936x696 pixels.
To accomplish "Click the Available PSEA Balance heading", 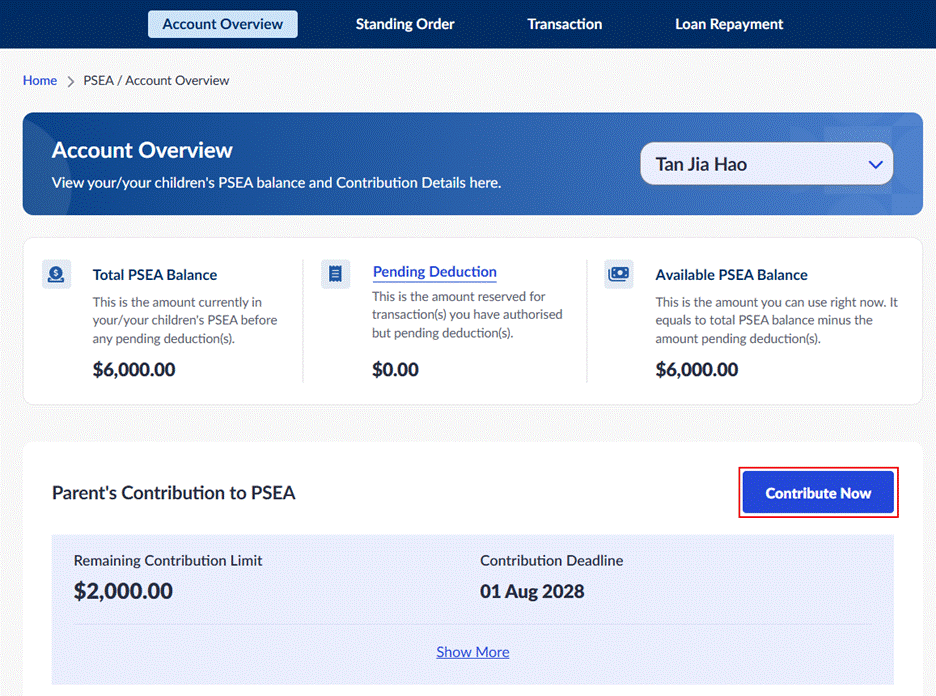I will [731, 275].
